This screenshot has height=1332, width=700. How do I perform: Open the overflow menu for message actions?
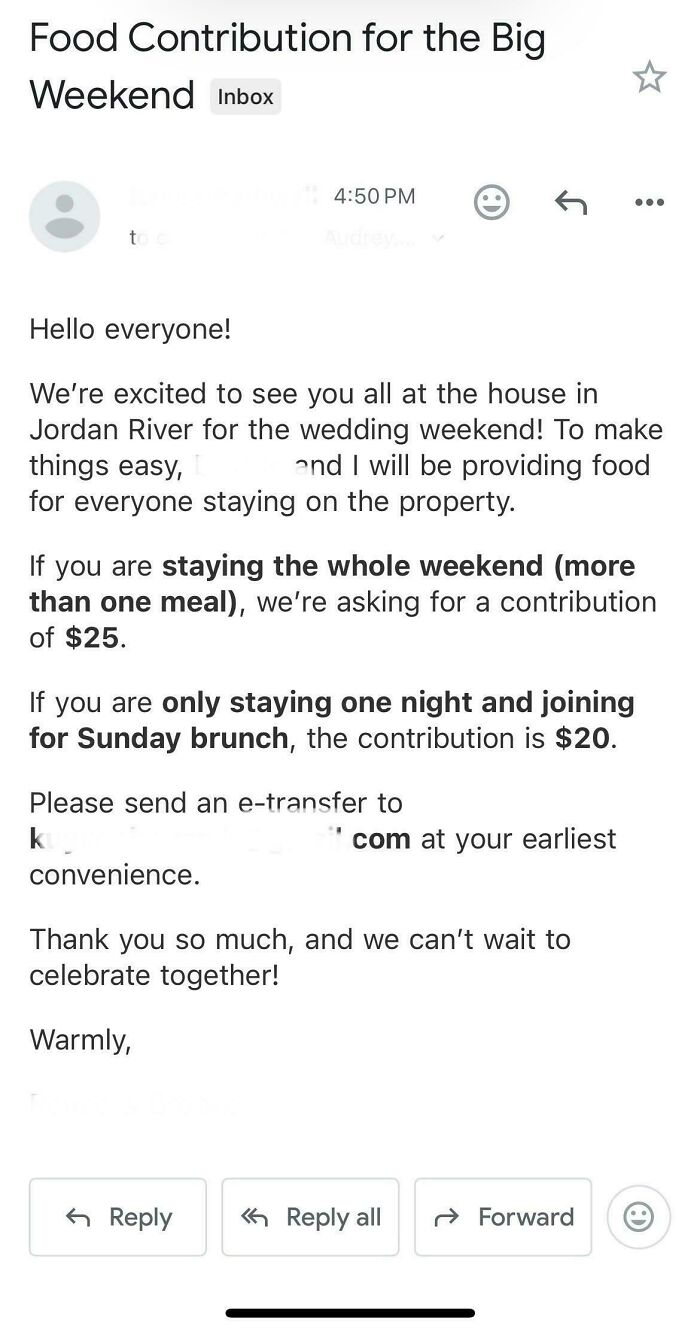pos(649,202)
